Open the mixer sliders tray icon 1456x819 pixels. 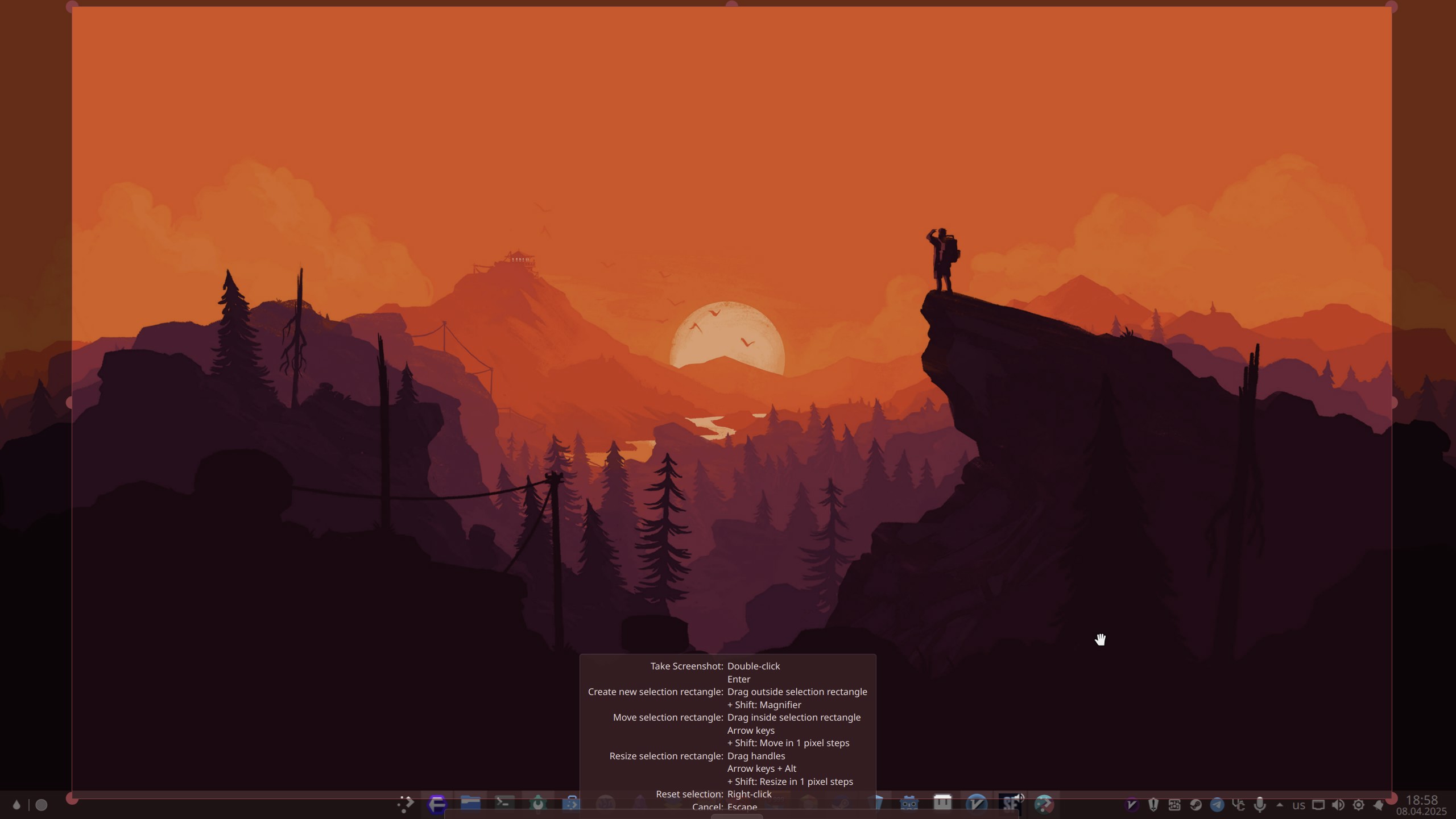1174,805
